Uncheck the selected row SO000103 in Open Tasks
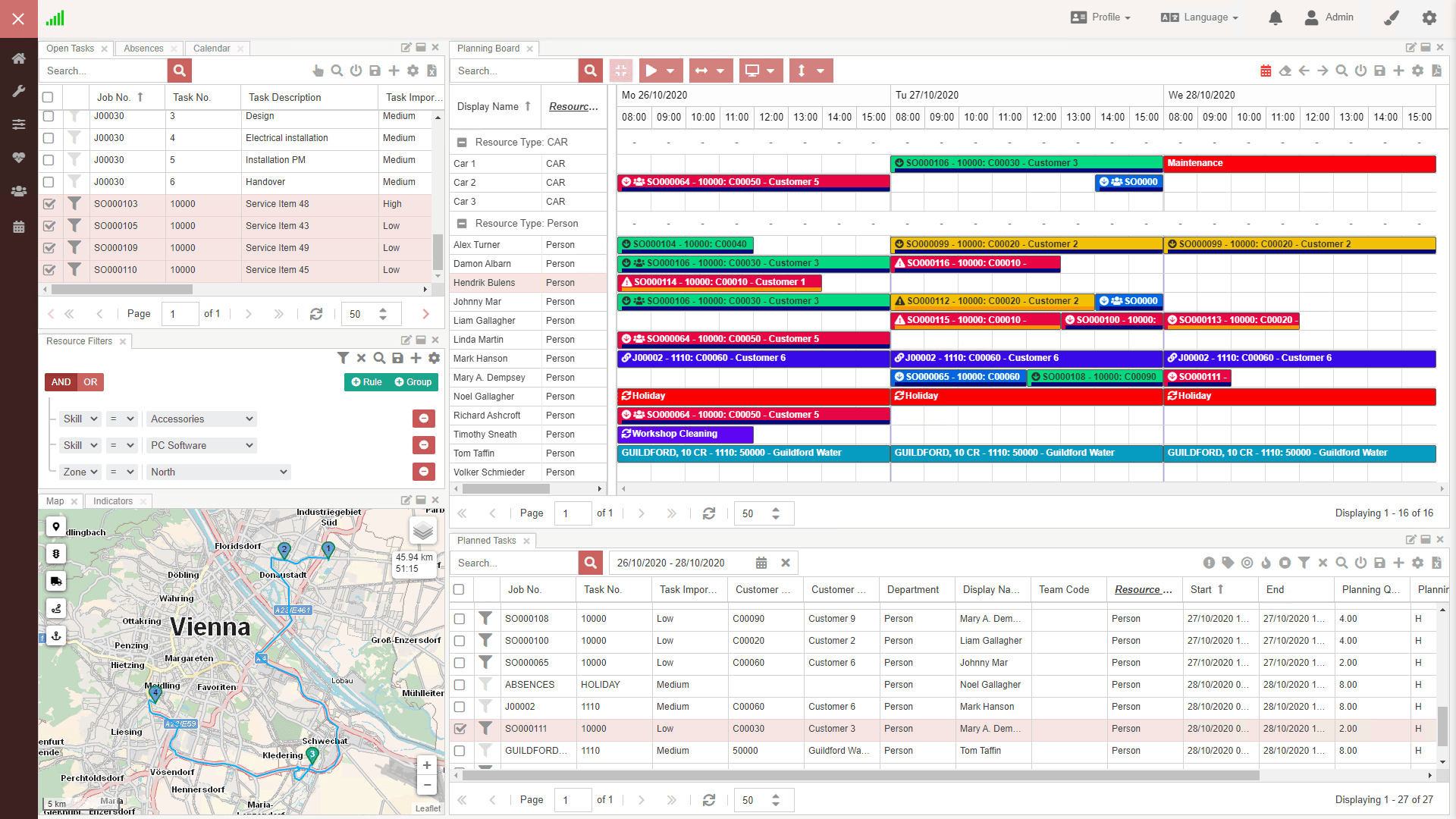 [x=49, y=204]
